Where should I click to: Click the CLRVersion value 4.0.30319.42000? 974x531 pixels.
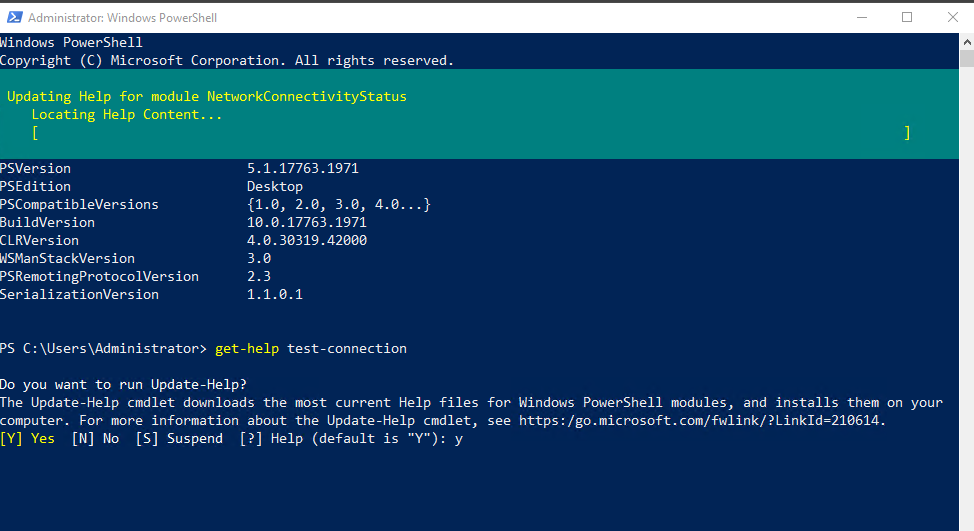pos(307,240)
